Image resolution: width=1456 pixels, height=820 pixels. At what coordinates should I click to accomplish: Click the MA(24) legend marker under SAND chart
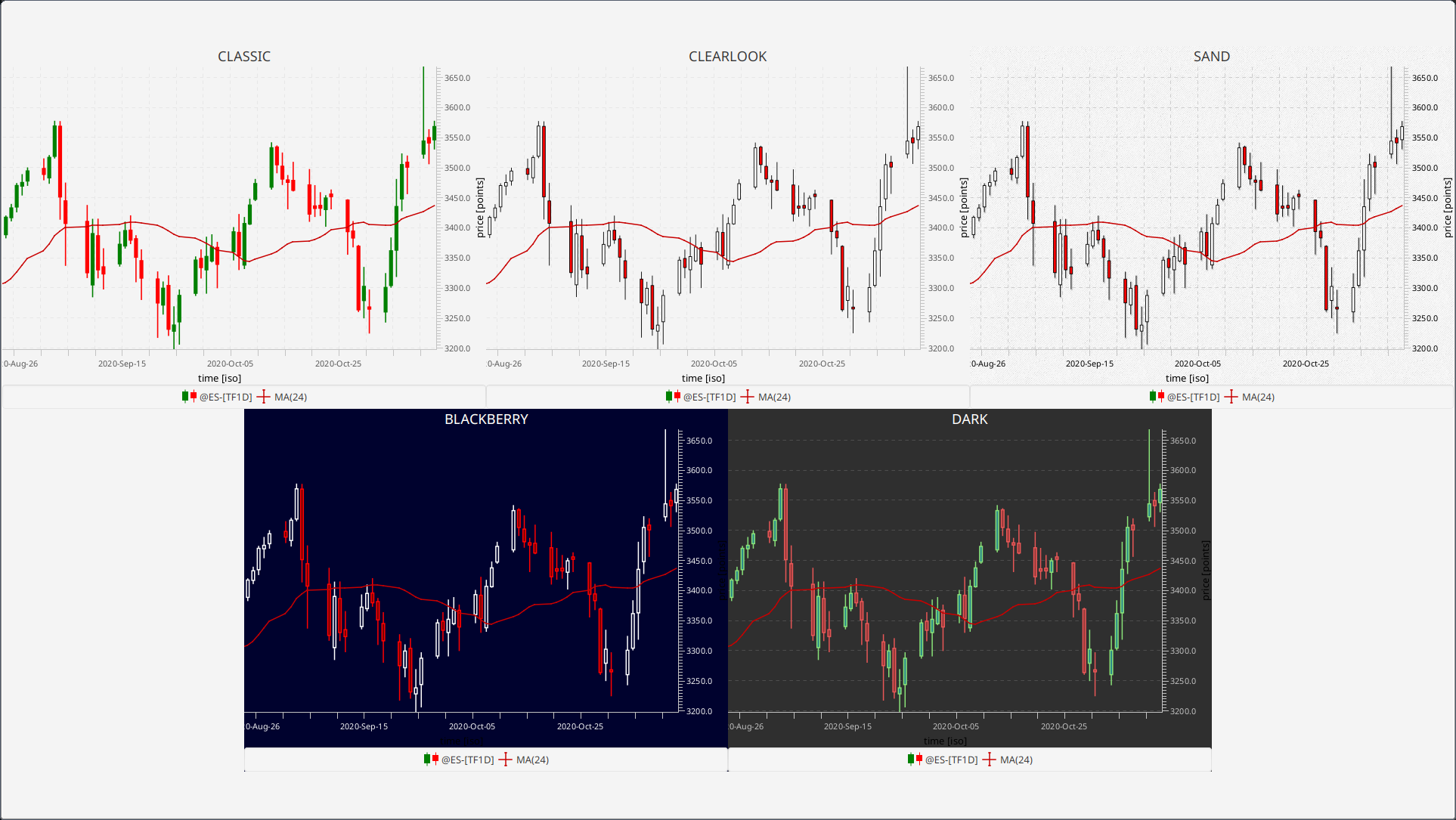[1231, 397]
